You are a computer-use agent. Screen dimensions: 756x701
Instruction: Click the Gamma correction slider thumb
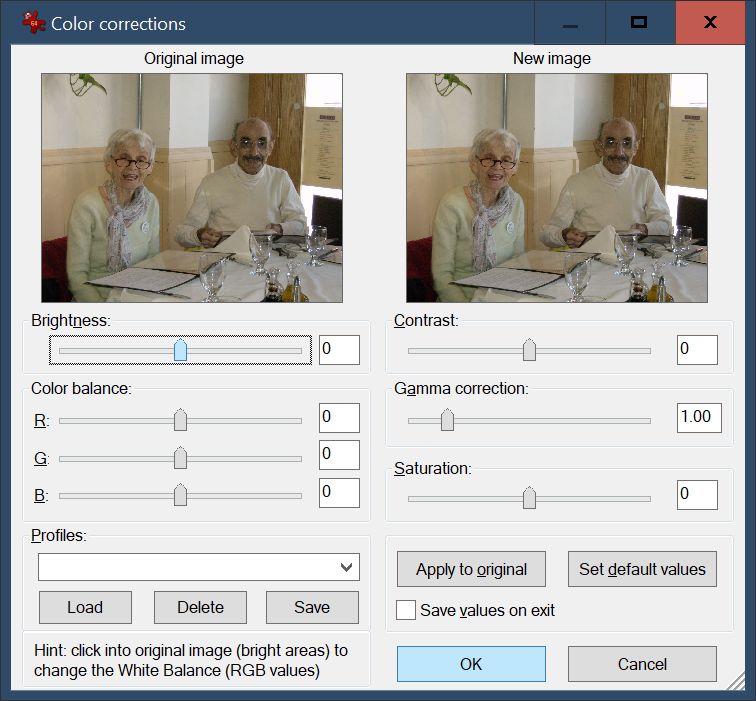coord(447,420)
